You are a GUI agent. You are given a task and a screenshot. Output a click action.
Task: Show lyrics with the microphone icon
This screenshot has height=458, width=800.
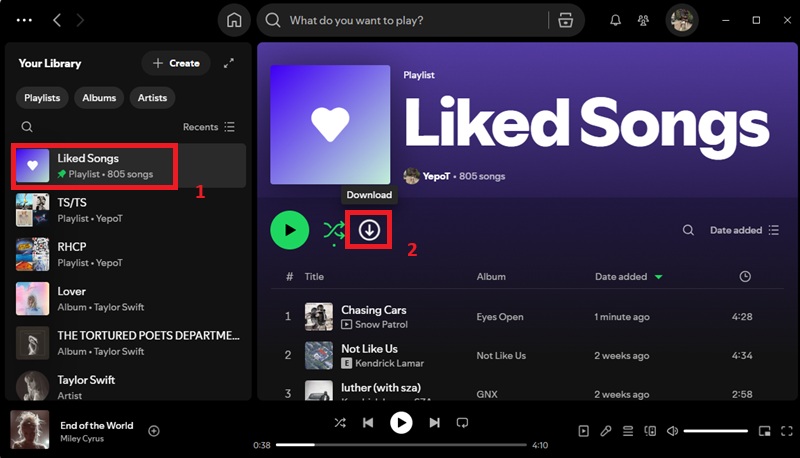click(x=606, y=431)
